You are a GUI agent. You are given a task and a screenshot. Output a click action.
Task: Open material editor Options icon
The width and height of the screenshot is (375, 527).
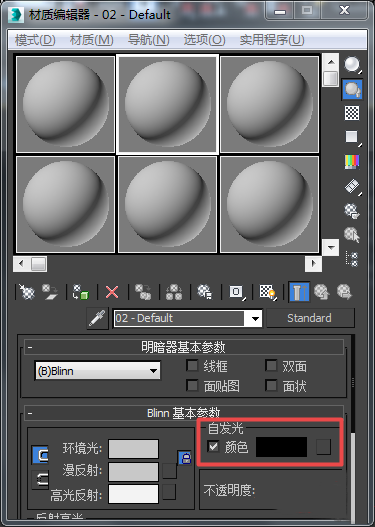tap(352, 211)
